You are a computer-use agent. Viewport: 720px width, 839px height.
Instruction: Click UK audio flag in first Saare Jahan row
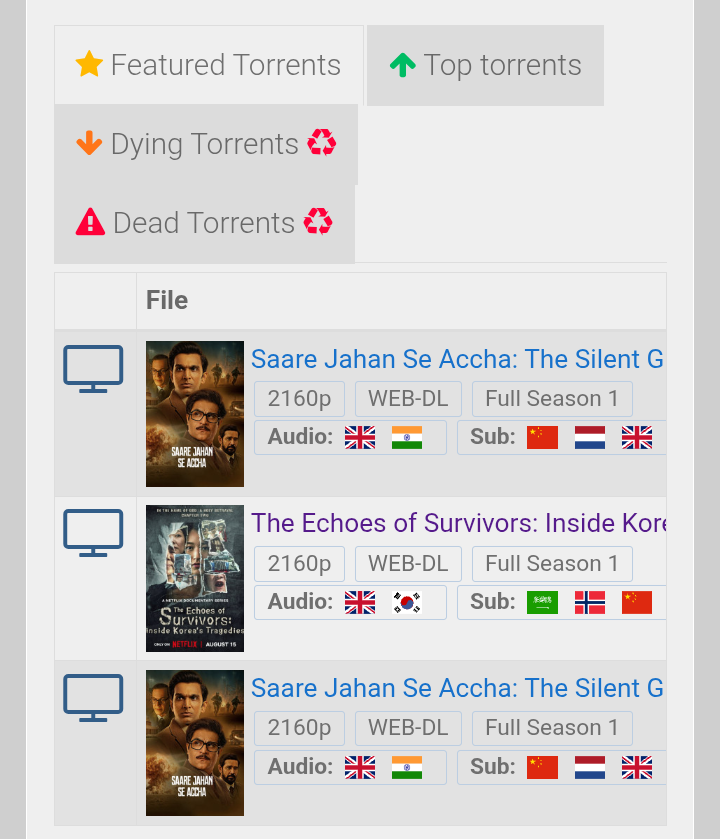360,437
